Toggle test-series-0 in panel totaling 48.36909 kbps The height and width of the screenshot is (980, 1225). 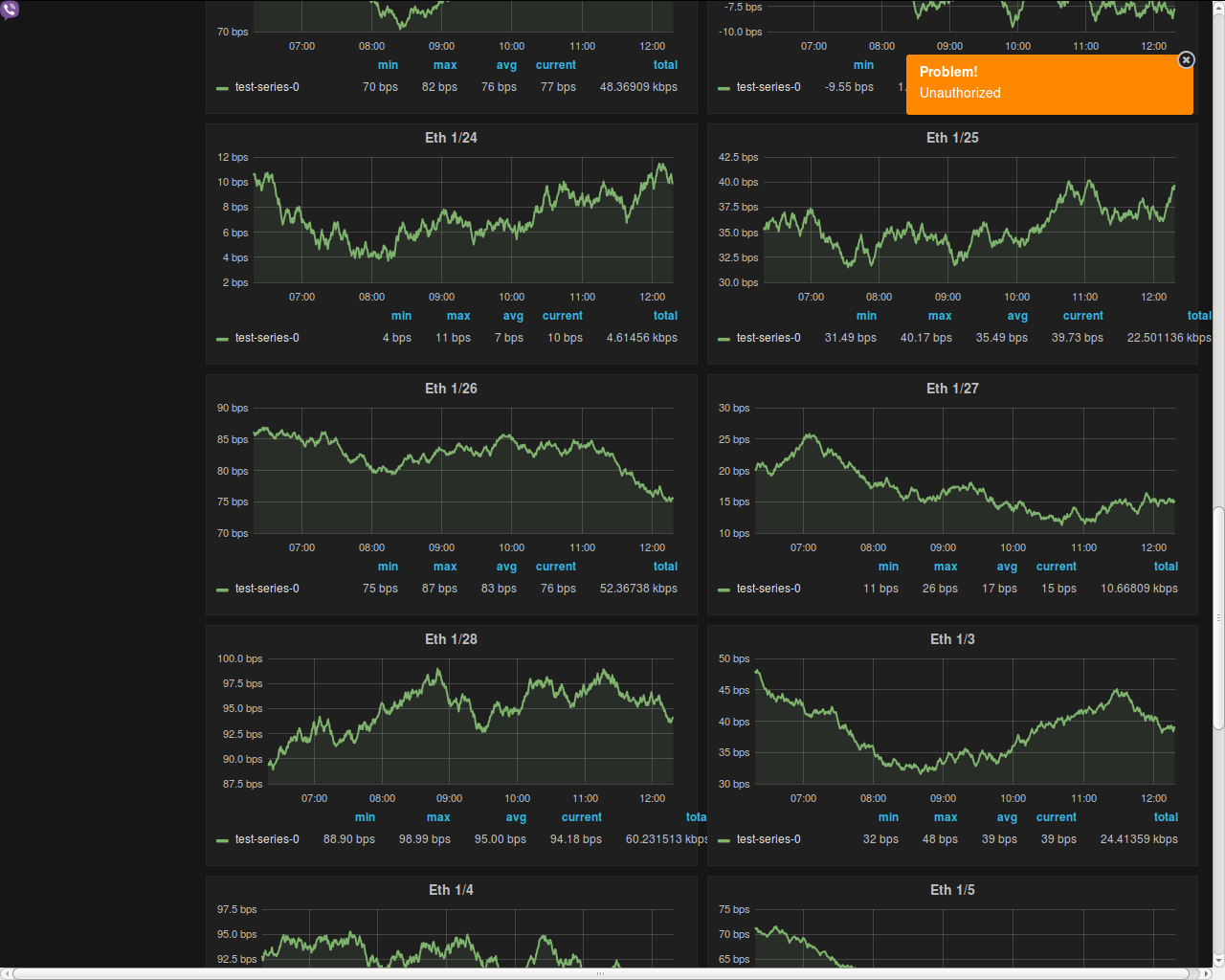click(x=267, y=87)
